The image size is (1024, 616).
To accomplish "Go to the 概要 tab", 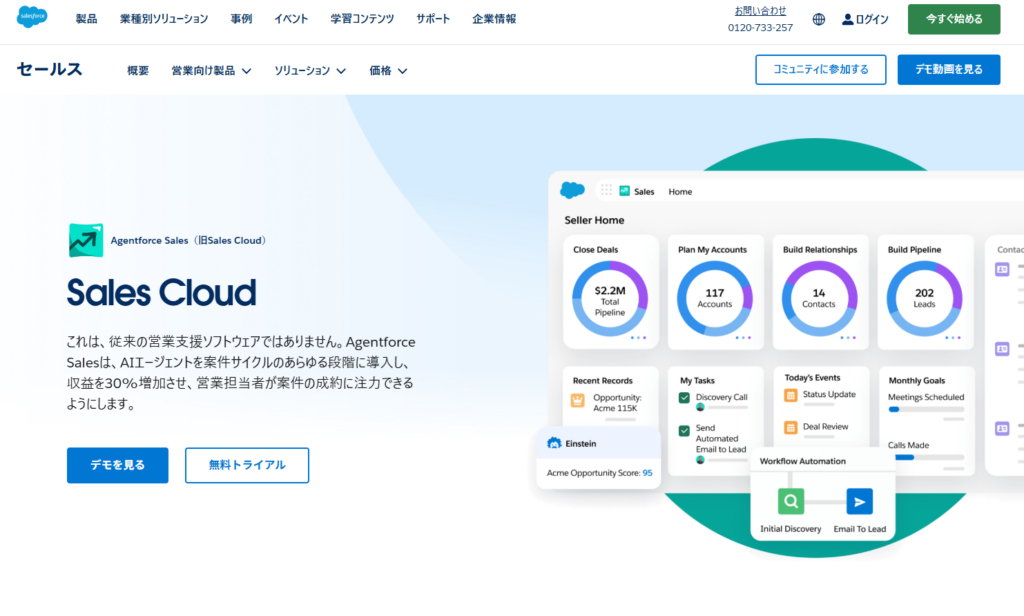I will [x=138, y=71].
